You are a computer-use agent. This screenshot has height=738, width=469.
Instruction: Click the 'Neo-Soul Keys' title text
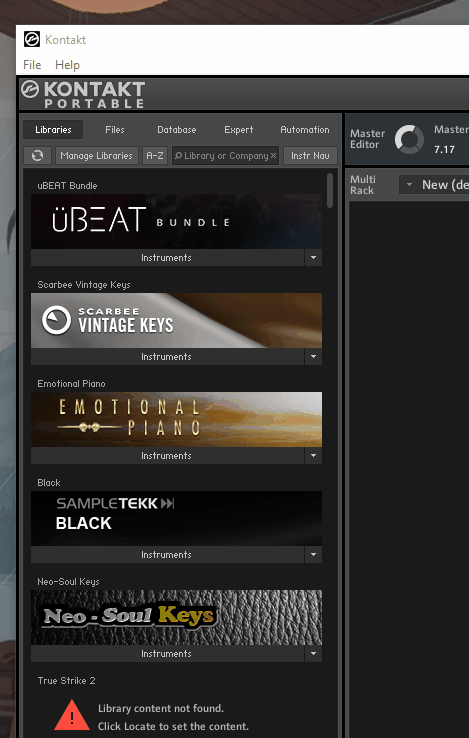point(68,582)
